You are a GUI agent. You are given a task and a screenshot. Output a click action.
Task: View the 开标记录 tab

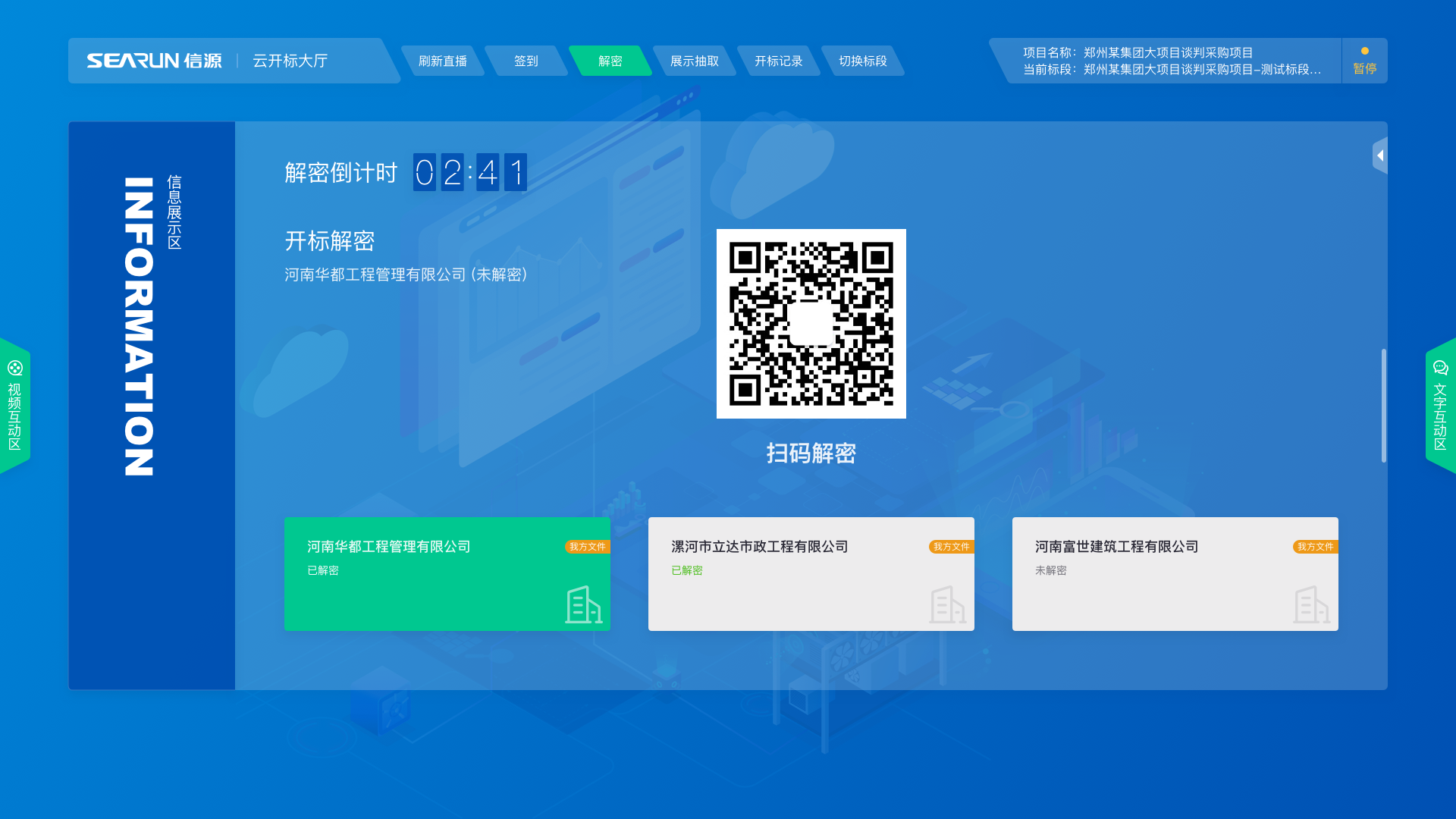tap(779, 61)
